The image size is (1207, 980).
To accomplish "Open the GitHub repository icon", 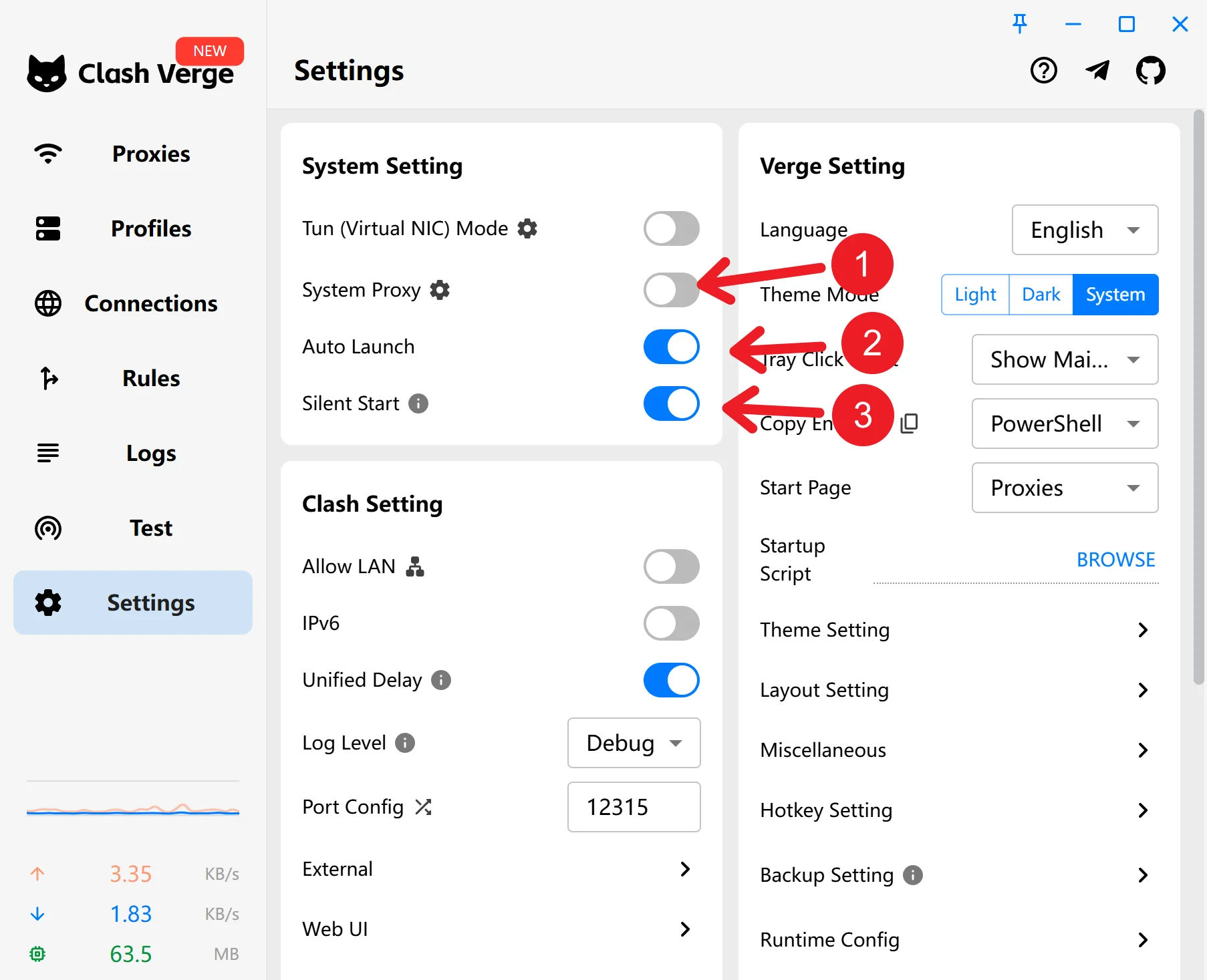I will point(1150,70).
